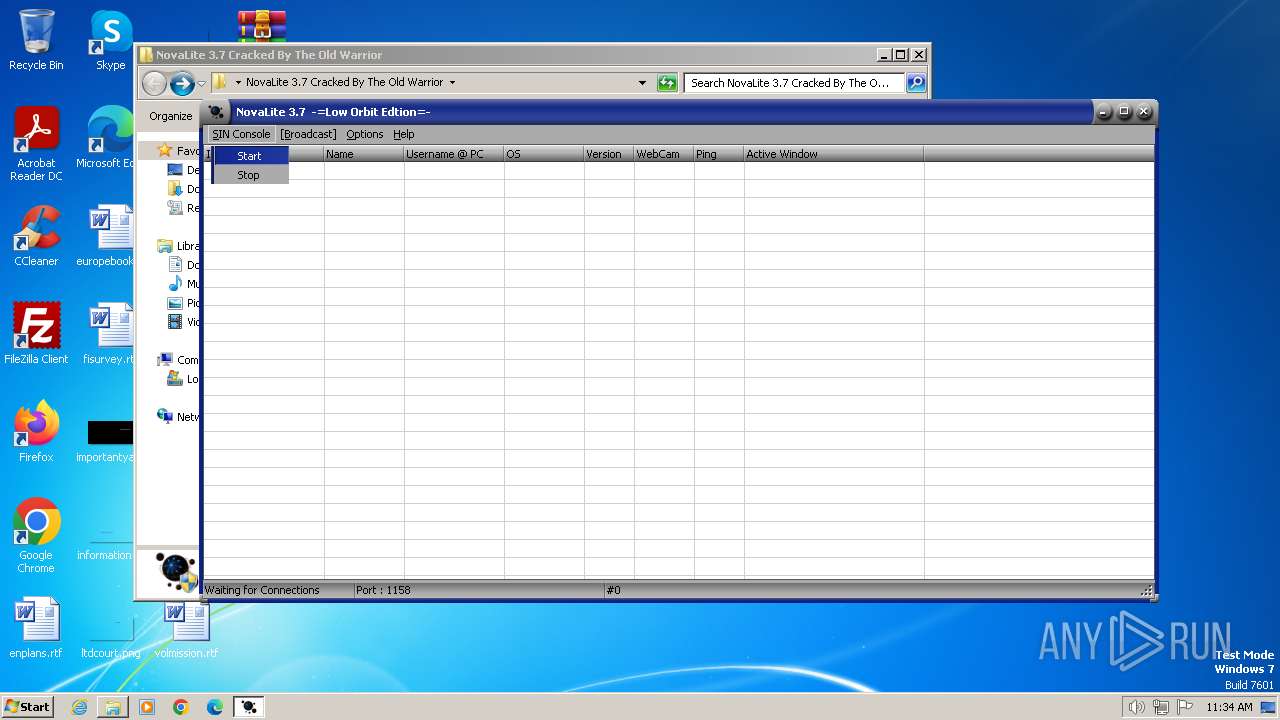The height and width of the screenshot is (720, 1280).
Task: Click 'Port : 1158' status entry
Action: (x=383, y=590)
